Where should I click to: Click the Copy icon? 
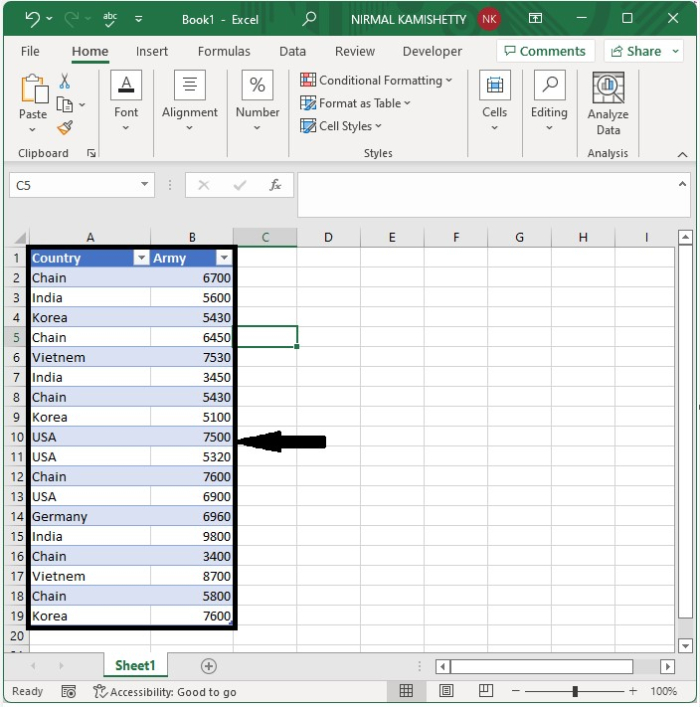(x=64, y=105)
